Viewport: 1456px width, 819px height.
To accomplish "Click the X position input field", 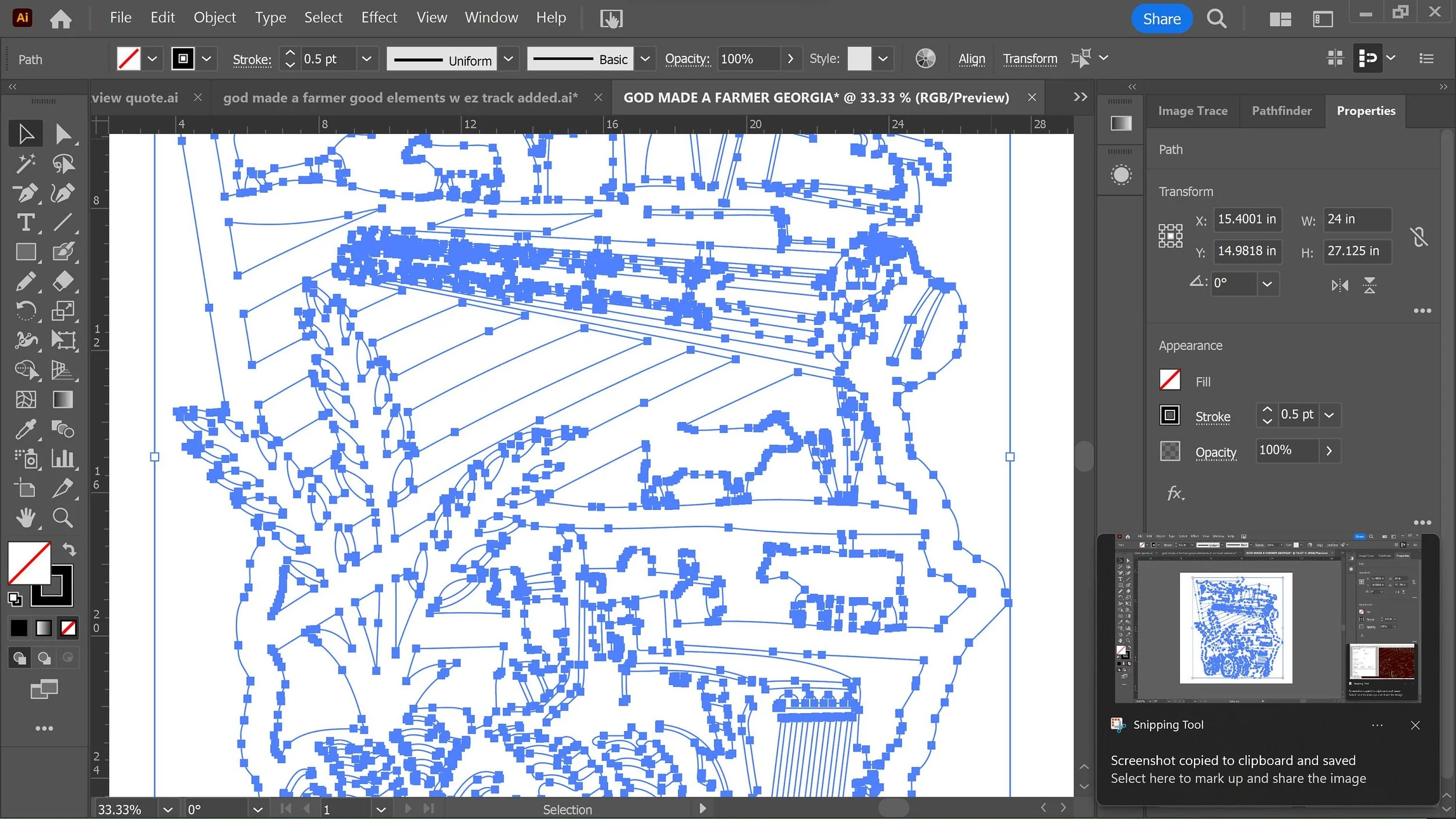I will pyautogui.click(x=1246, y=219).
